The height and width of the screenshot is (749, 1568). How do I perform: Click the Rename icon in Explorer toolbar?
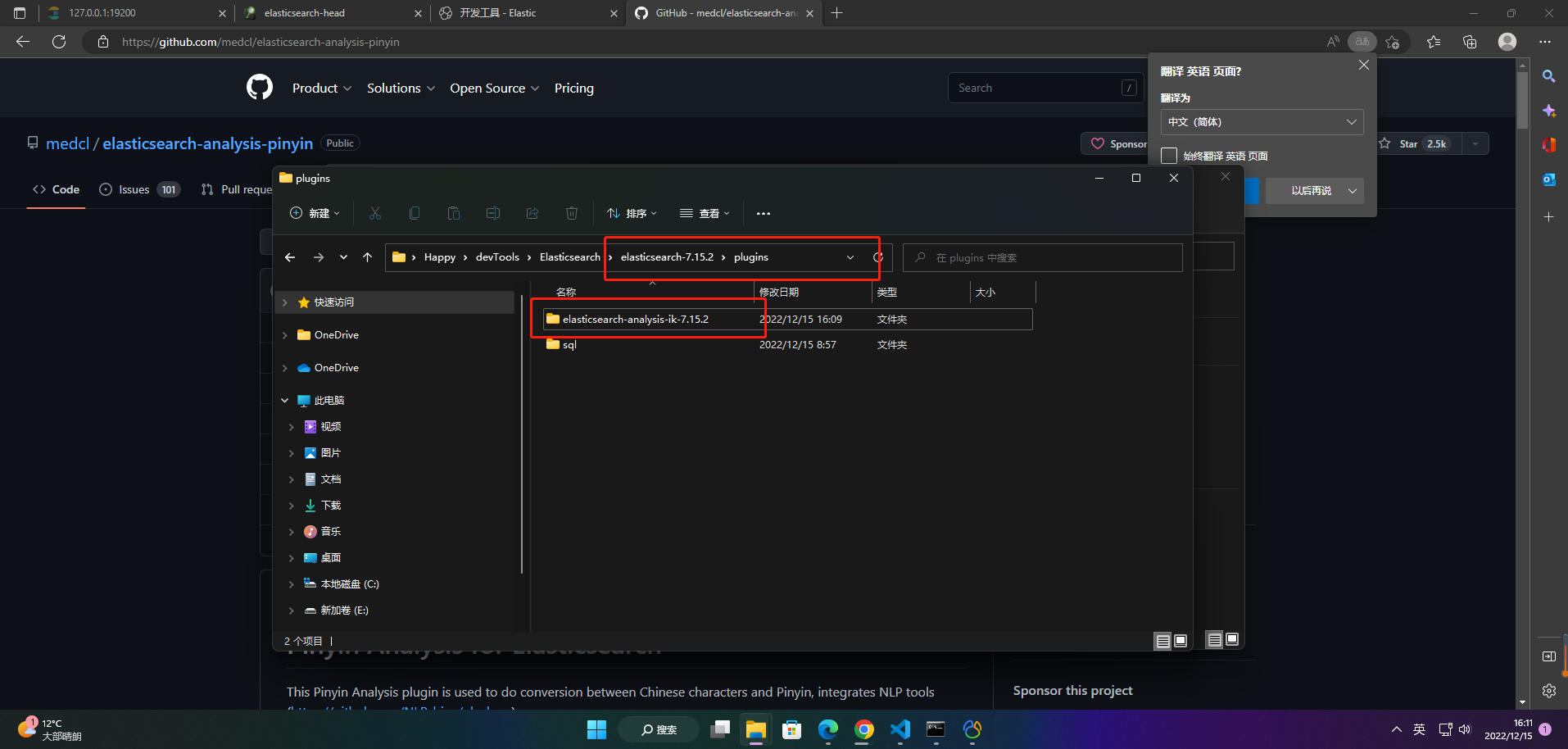point(493,213)
